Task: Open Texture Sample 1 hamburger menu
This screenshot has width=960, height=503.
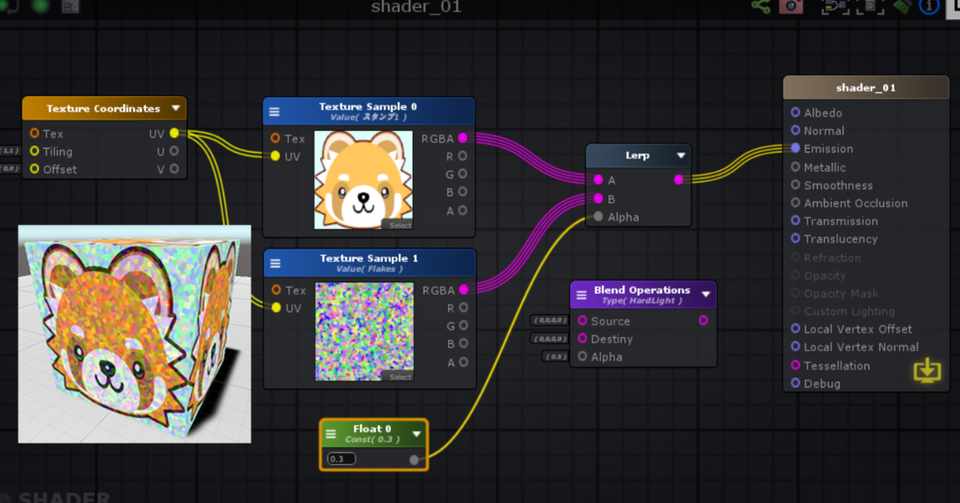Action: [x=275, y=264]
